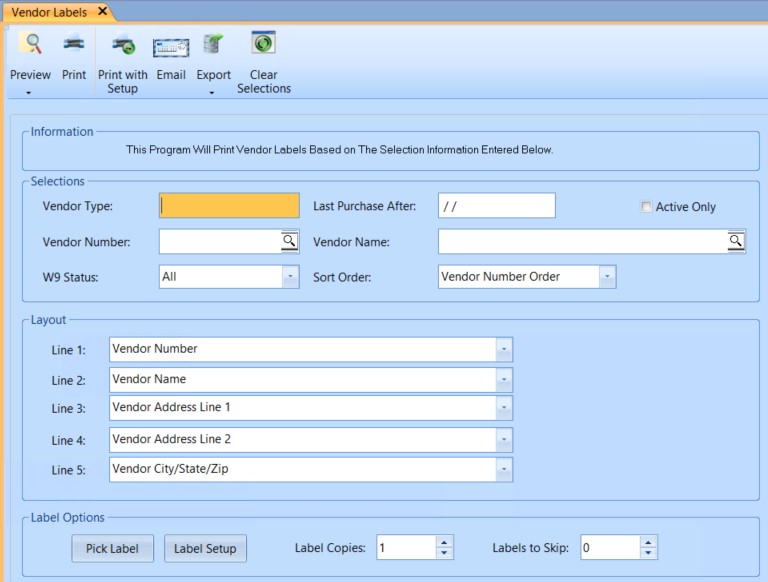
Task: Open the Line 5 layout dropdown
Action: (504, 470)
